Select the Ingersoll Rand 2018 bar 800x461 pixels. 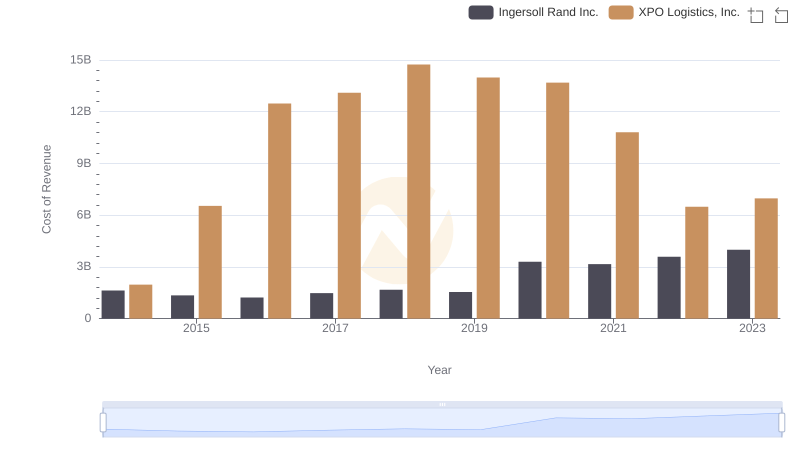coord(391,304)
